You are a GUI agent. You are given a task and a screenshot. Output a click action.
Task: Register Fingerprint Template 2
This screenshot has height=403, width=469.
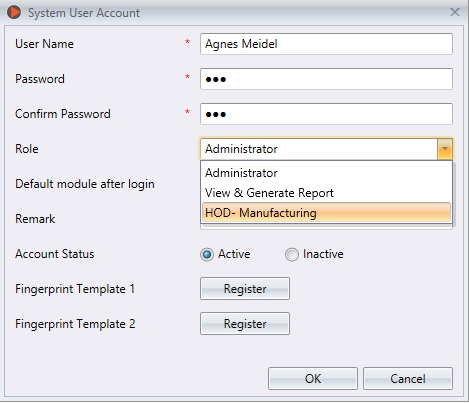245,324
